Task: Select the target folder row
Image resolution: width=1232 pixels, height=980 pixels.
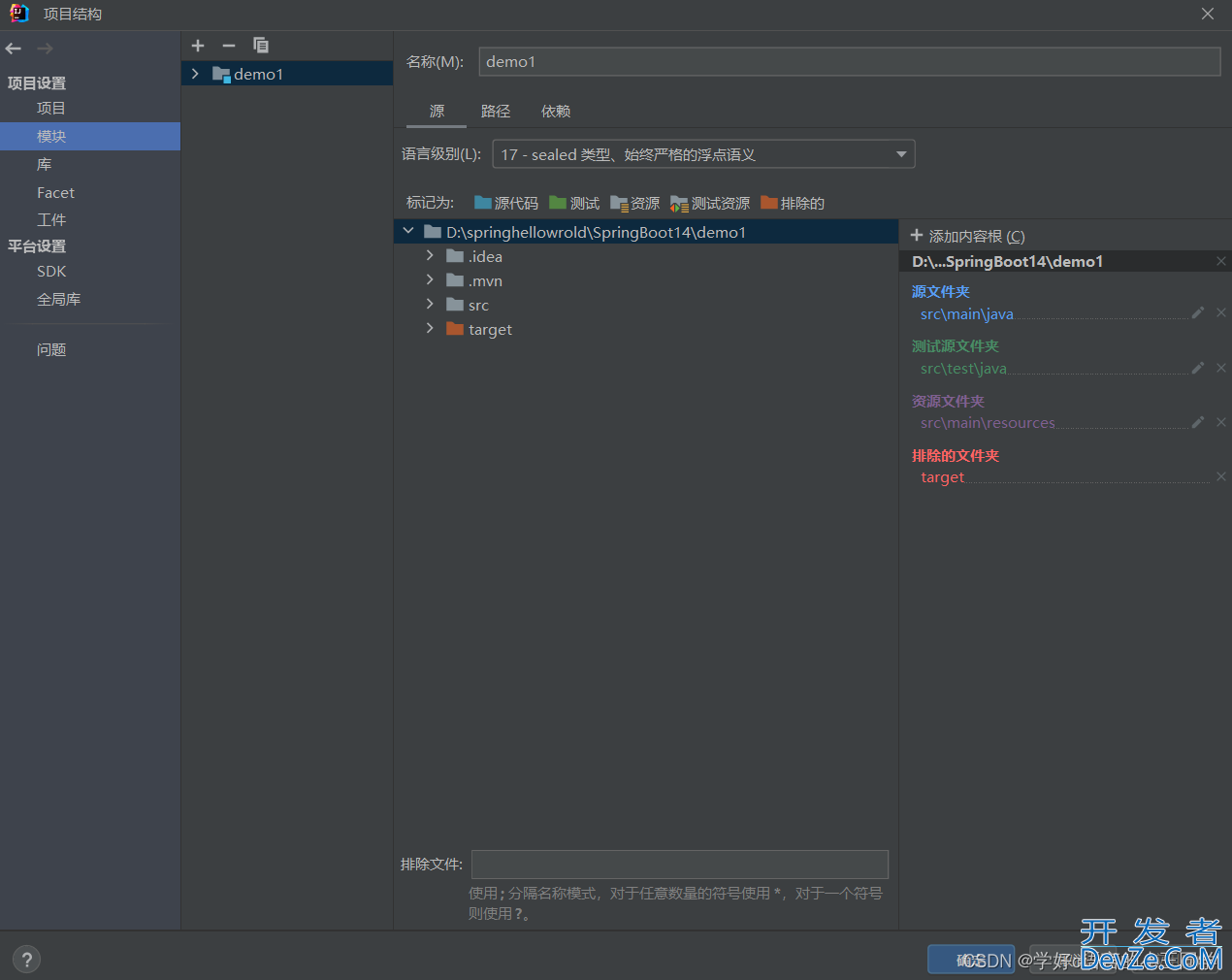Action: [x=646, y=329]
